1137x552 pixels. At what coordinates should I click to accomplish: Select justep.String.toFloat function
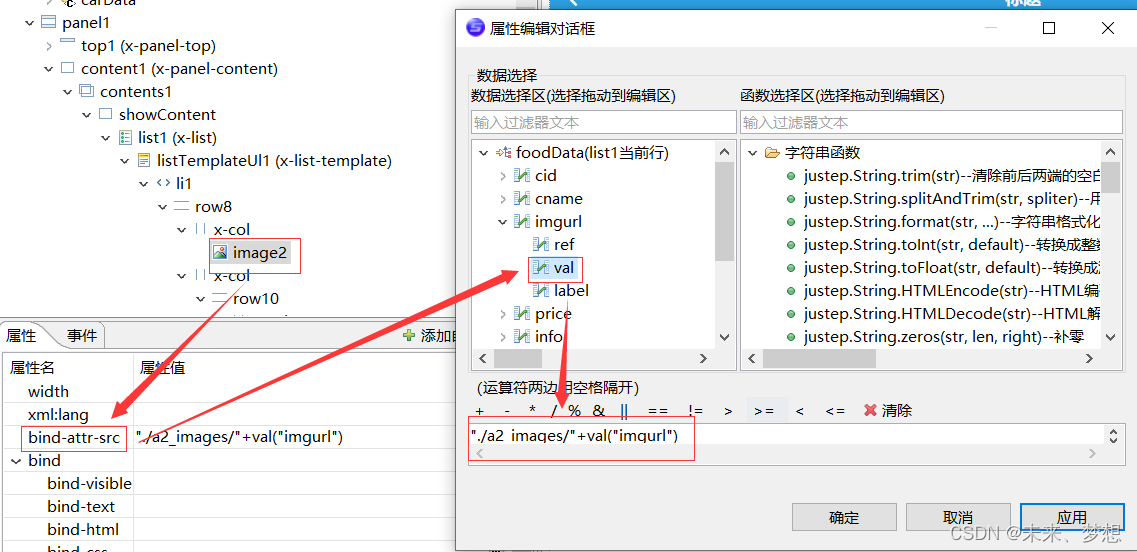(950, 268)
